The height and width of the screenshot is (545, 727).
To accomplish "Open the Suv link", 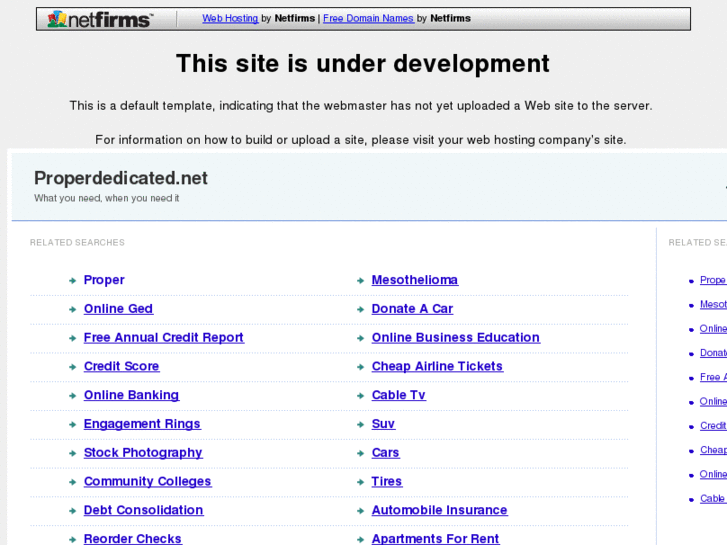I will [x=383, y=424].
